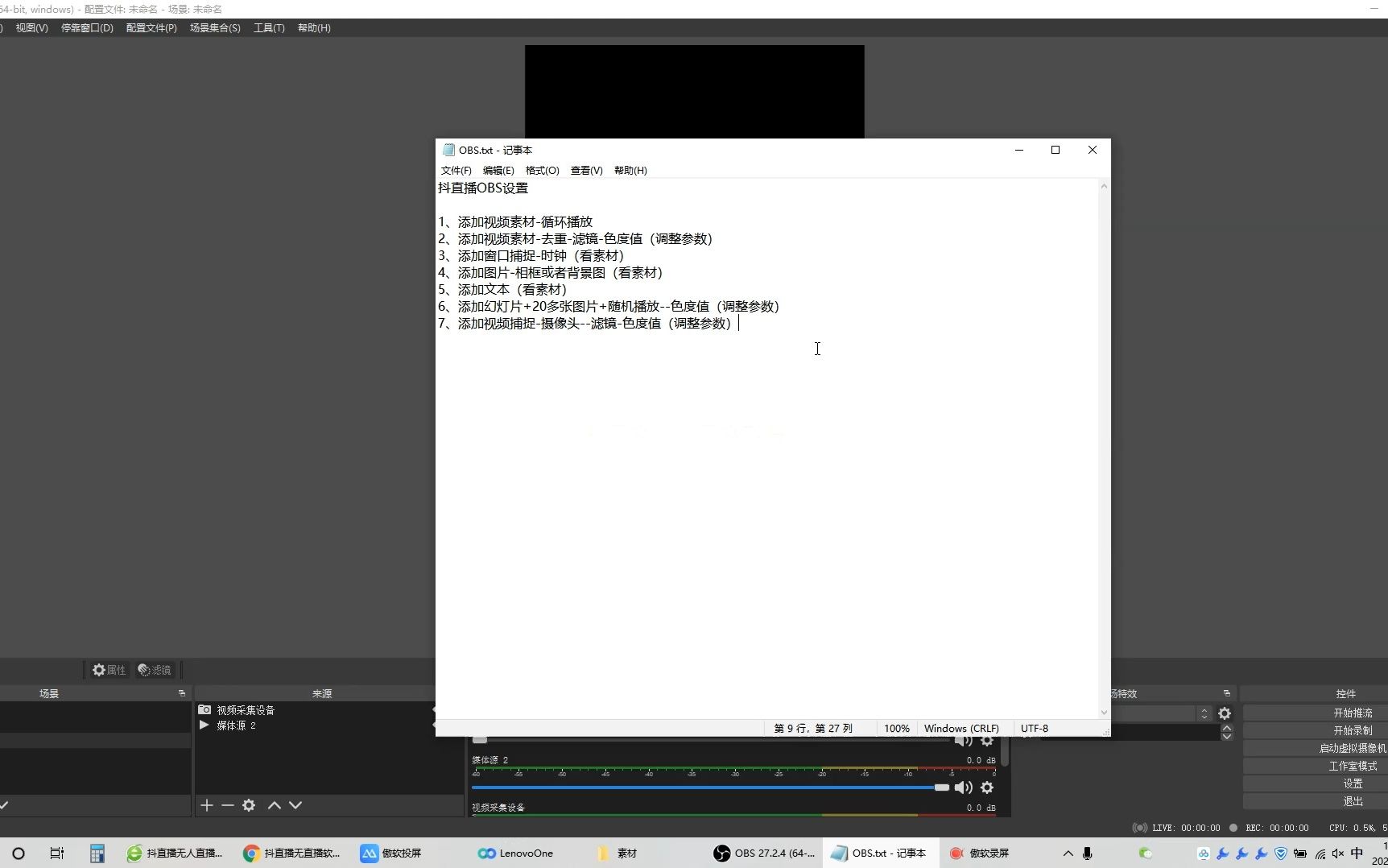Viewport: 1388px width, 868px height.
Task: Open Notepad 文件(F) menu
Action: [456, 171]
